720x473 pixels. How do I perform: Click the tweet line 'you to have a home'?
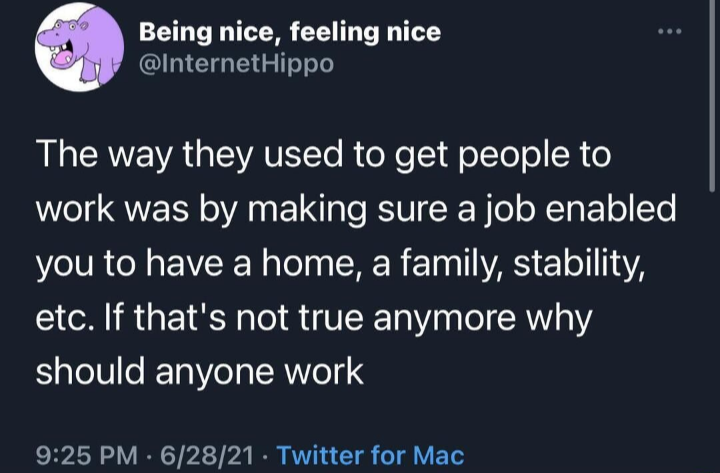pos(341,265)
